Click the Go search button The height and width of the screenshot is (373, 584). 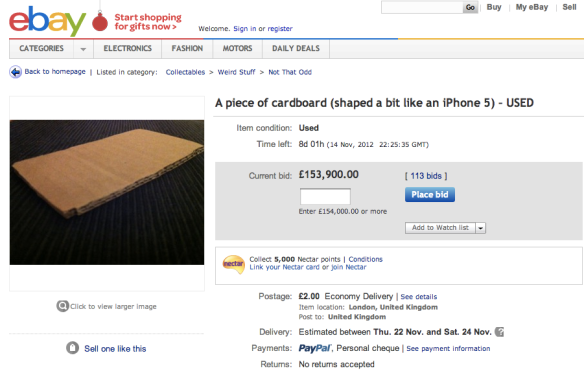470,7
